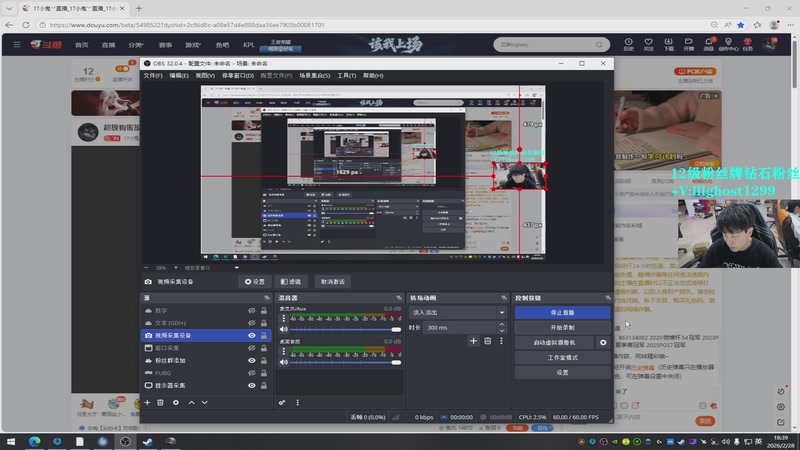Click transition duration field 300 ms
Screen dimensions: 800x450
pyautogui.click(x=460, y=328)
